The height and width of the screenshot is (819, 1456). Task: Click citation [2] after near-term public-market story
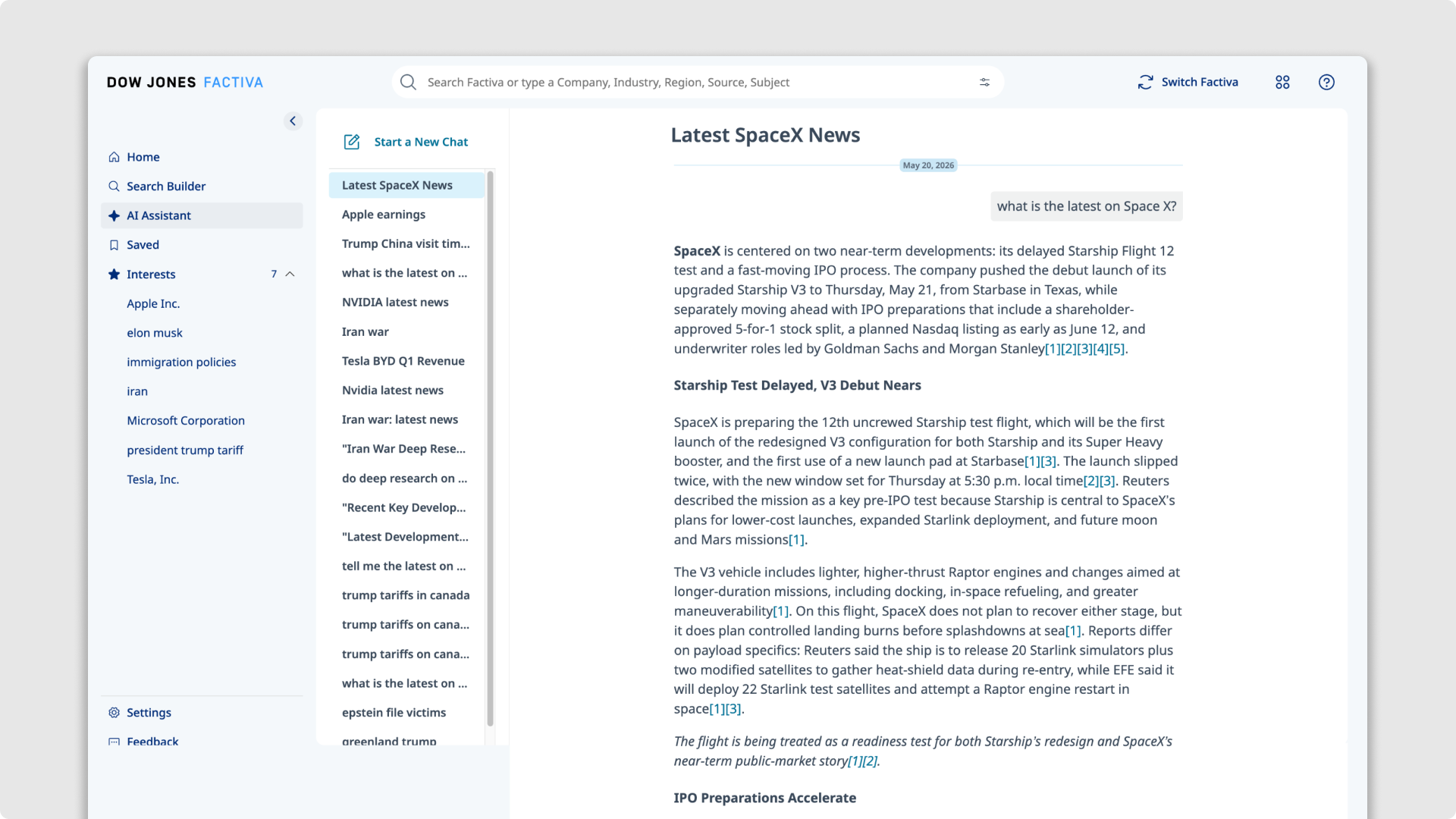coord(870,761)
